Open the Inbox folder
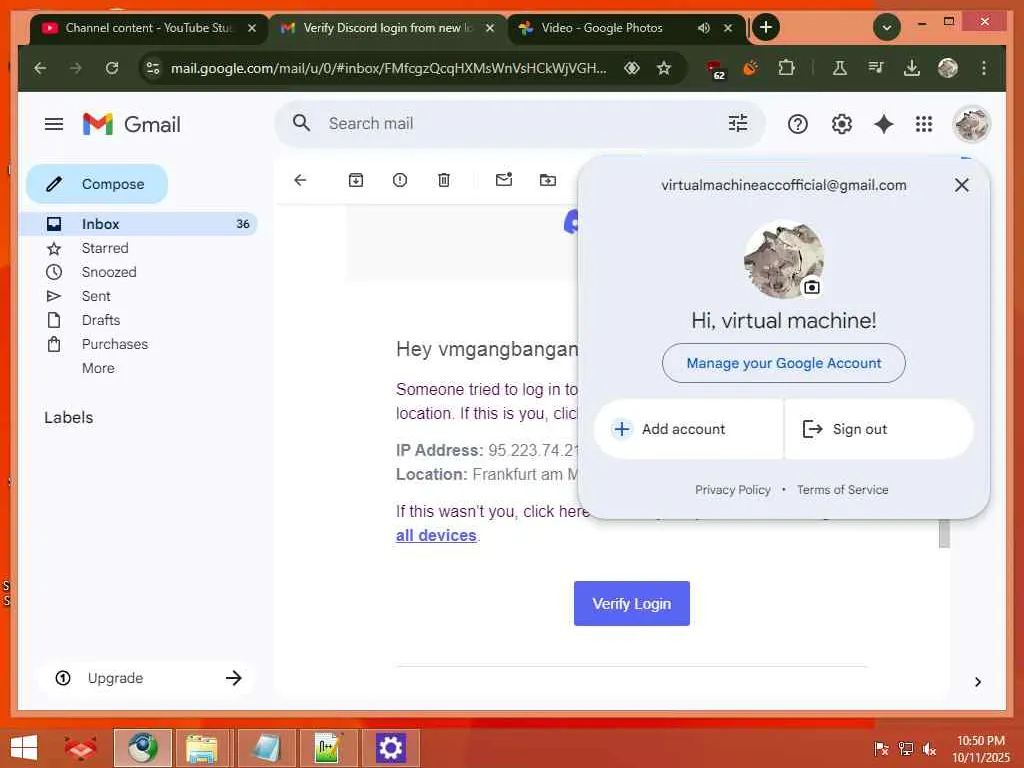The height and width of the screenshot is (768, 1024). click(x=140, y=224)
